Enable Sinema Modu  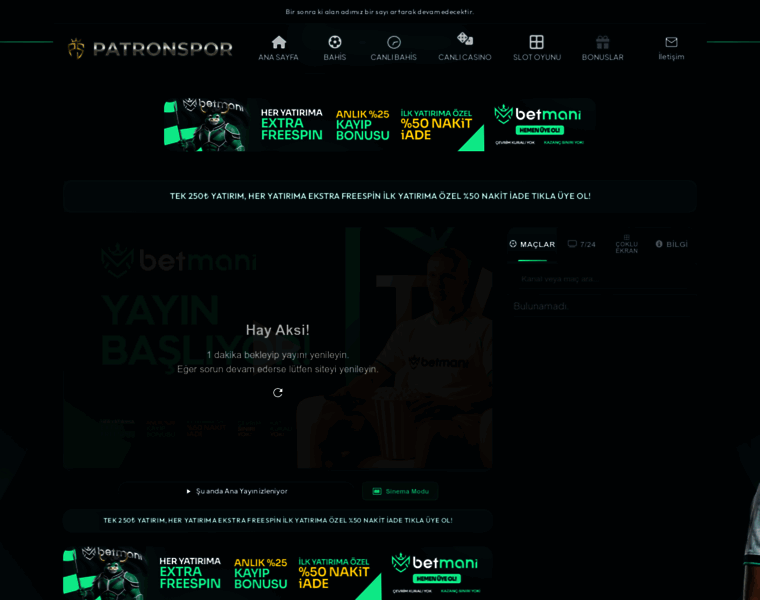tap(400, 491)
